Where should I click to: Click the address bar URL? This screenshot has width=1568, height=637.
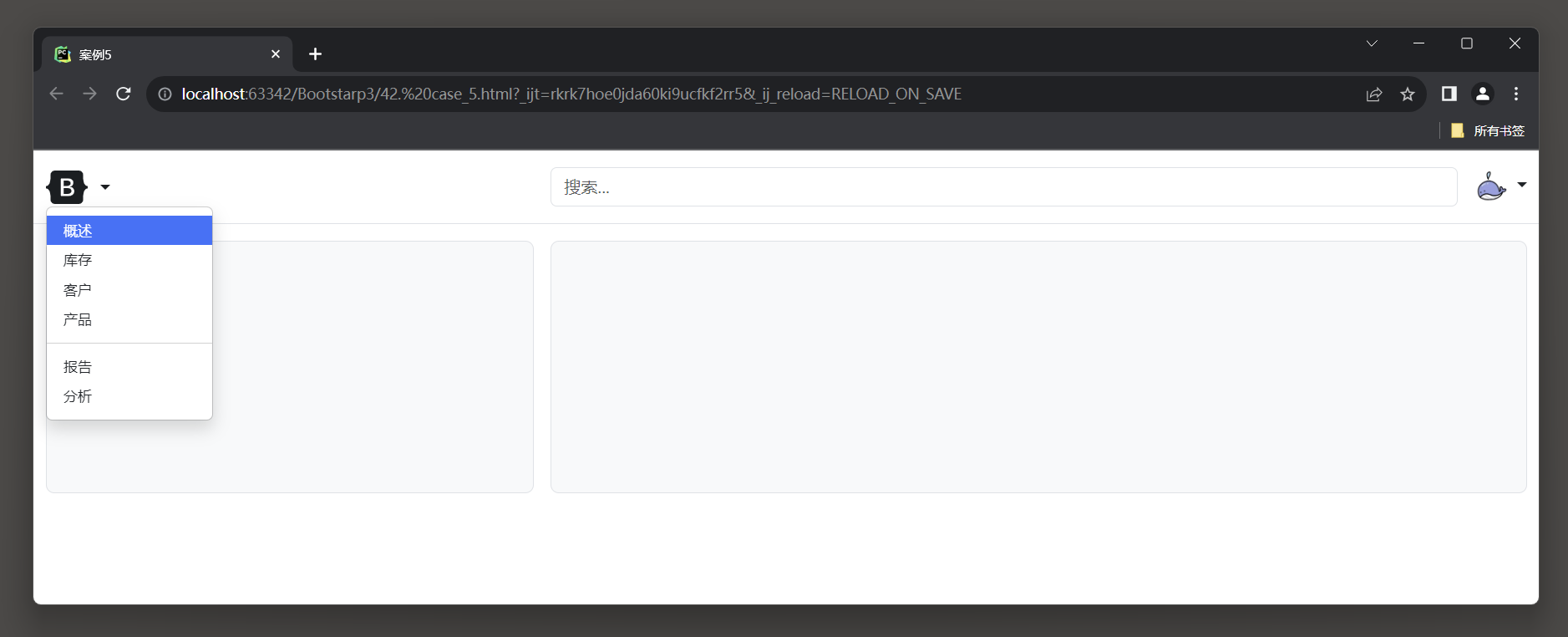571,94
